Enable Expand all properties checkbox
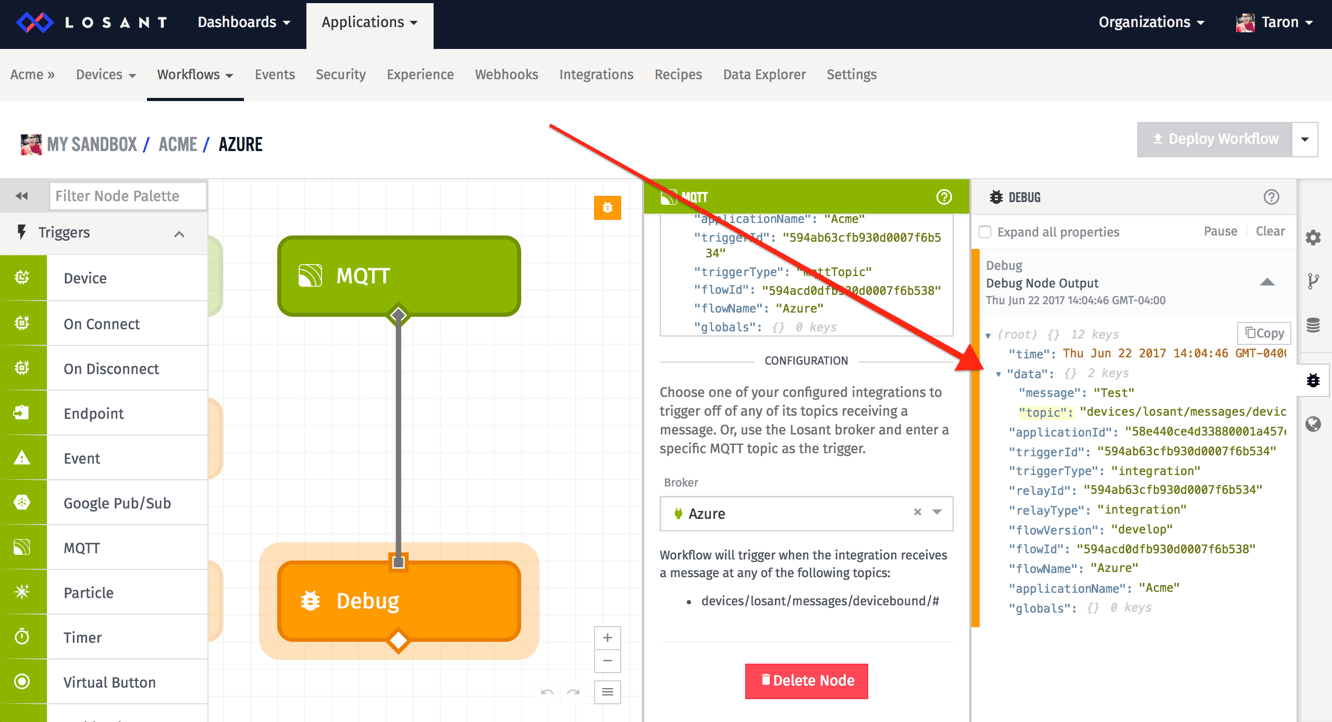This screenshot has height=722, width=1332. tap(985, 232)
